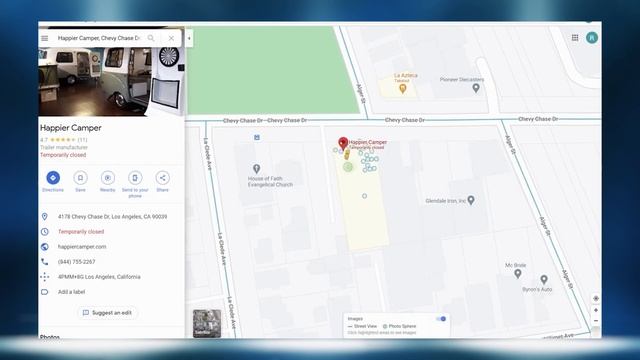Select Pioneer Diecasters map pin
Image resolution: width=640 pixels, height=360 pixels.
click(476, 88)
